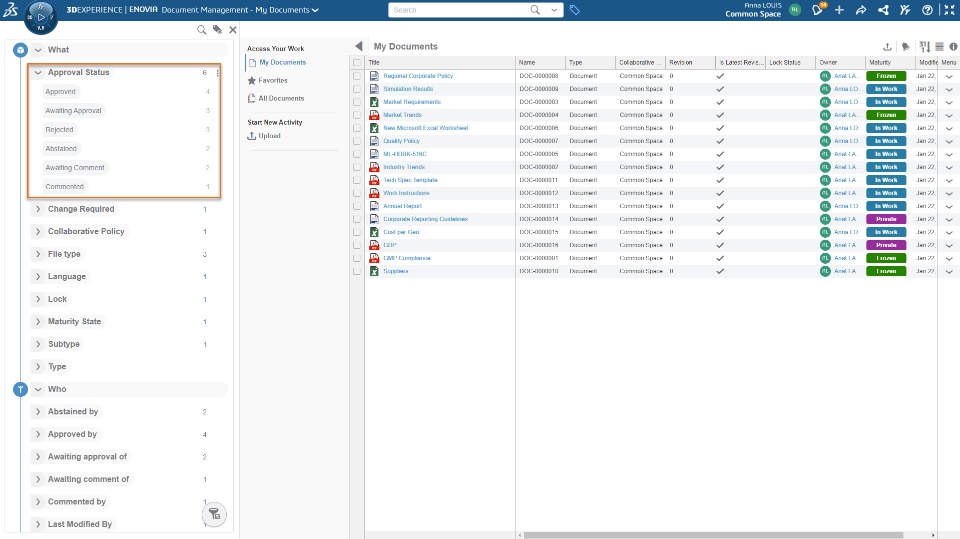
Task: Toggle the select-all checkbox in table header
Action: 357,62
